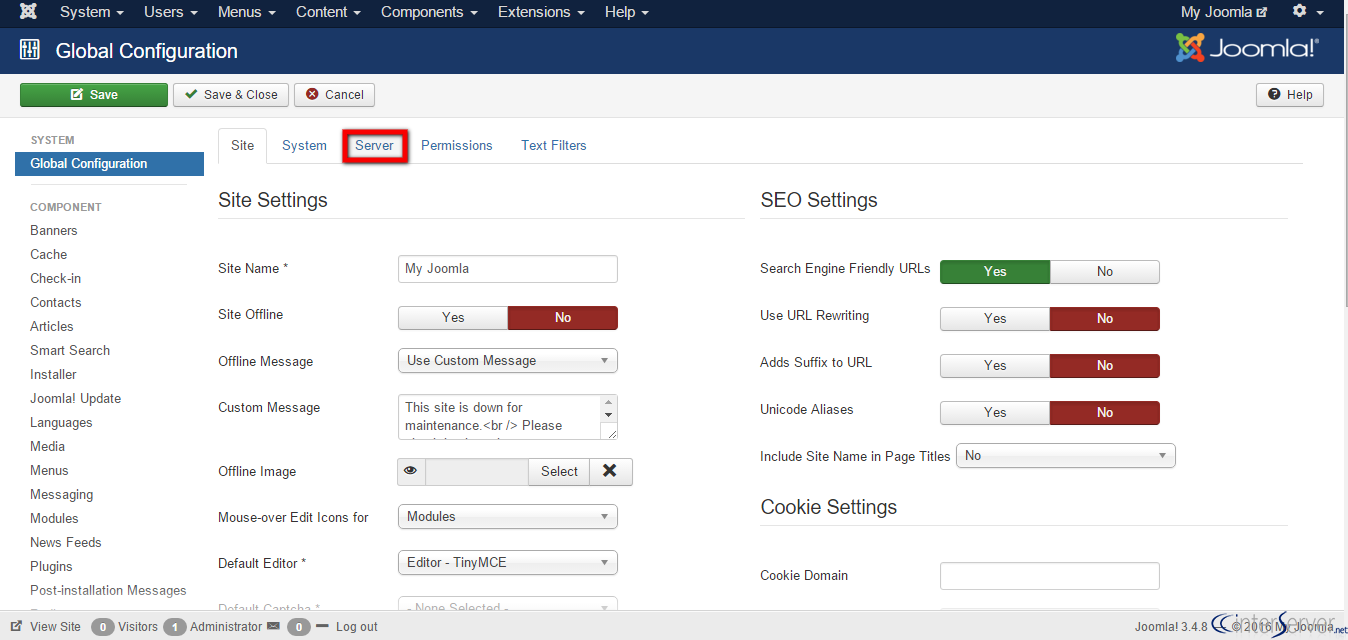Open Banners in component sidebar

[x=54, y=231]
